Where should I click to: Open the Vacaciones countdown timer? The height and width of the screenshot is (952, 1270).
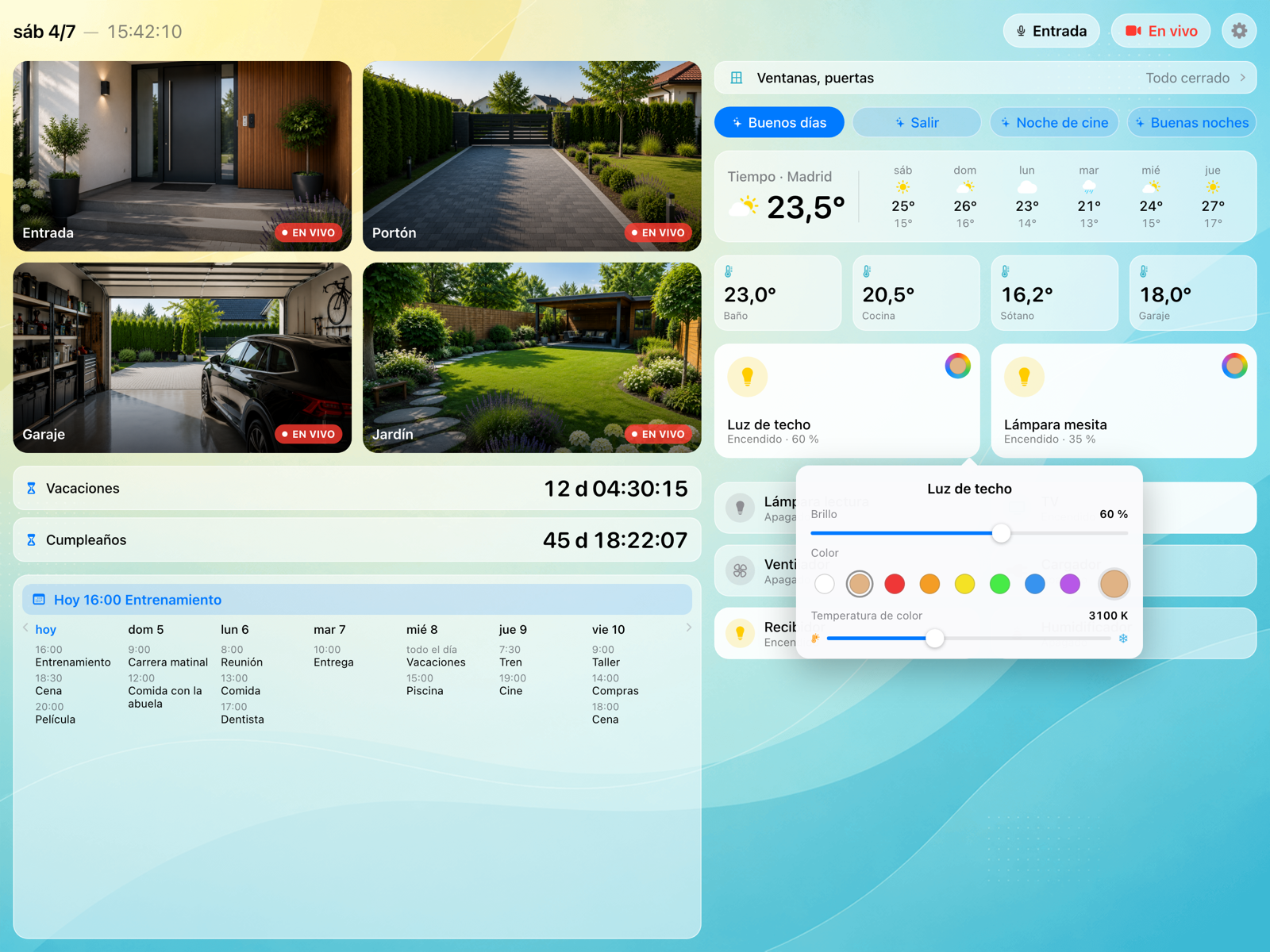[357, 489]
